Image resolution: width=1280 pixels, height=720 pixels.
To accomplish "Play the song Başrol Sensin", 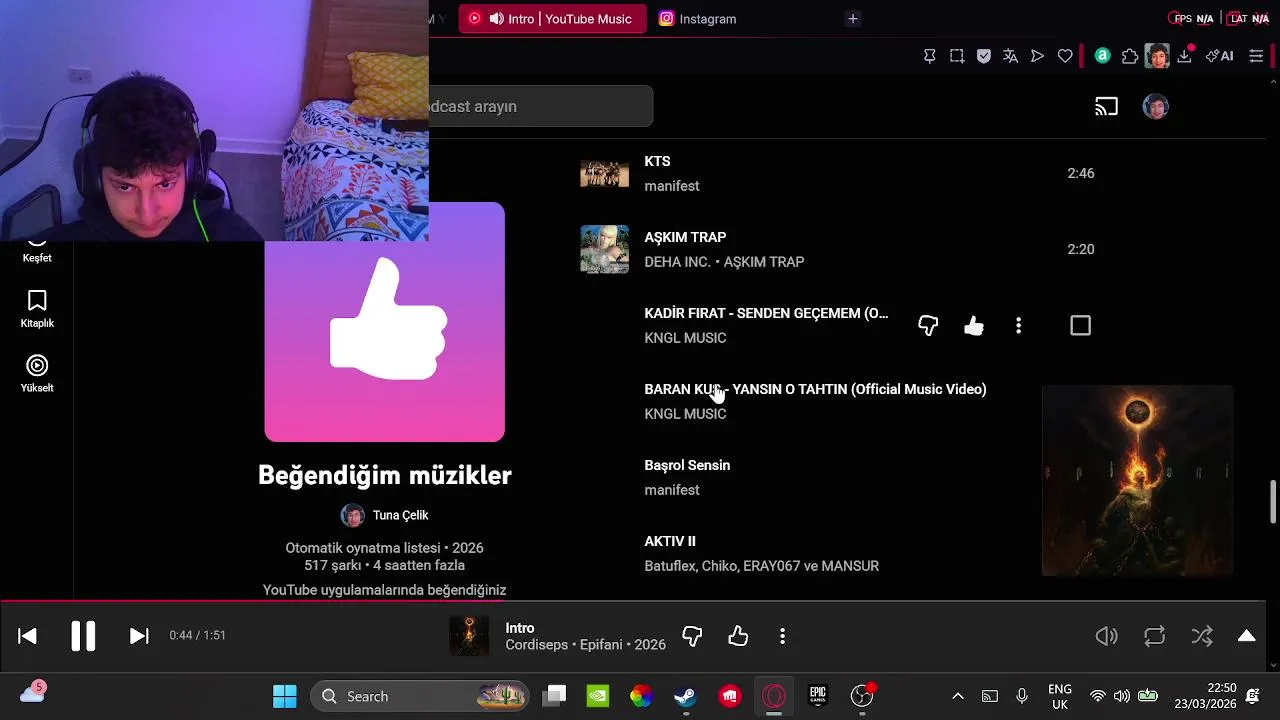I will (687, 465).
